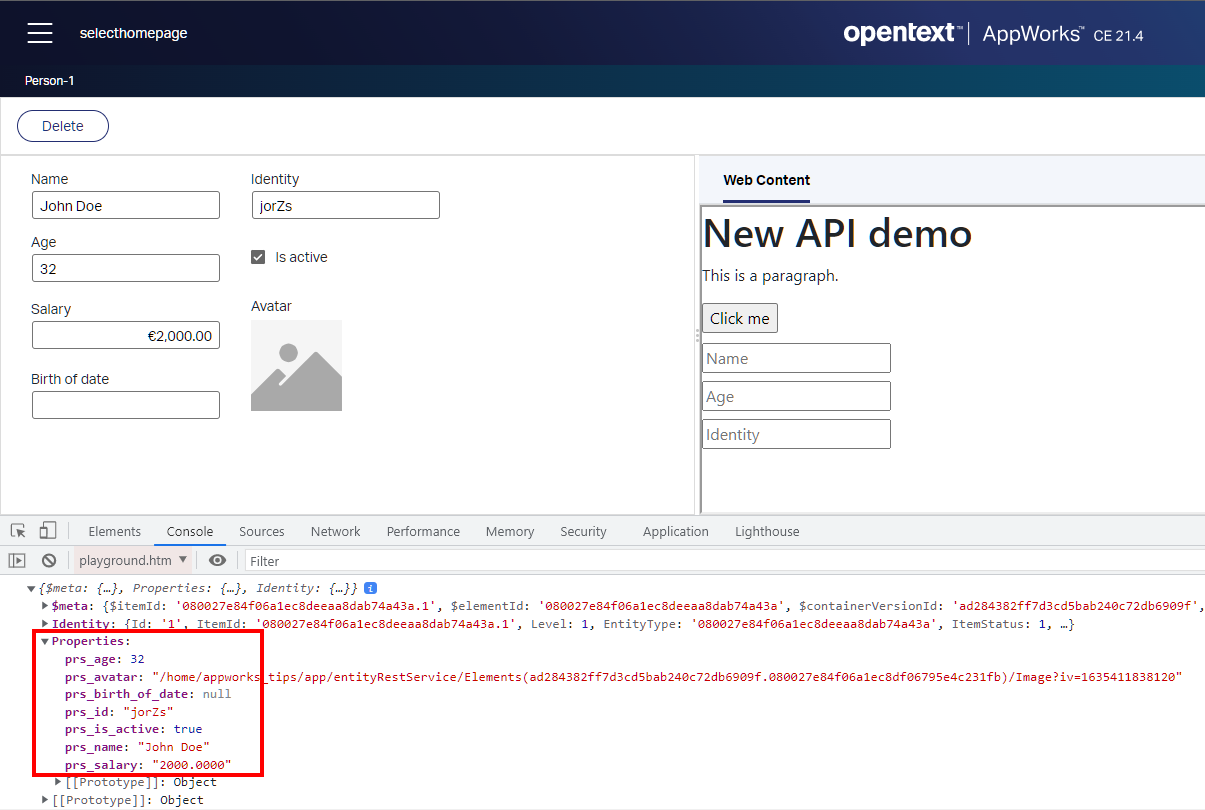
Task: Show the console sidebar panel
Action: click(x=17, y=560)
